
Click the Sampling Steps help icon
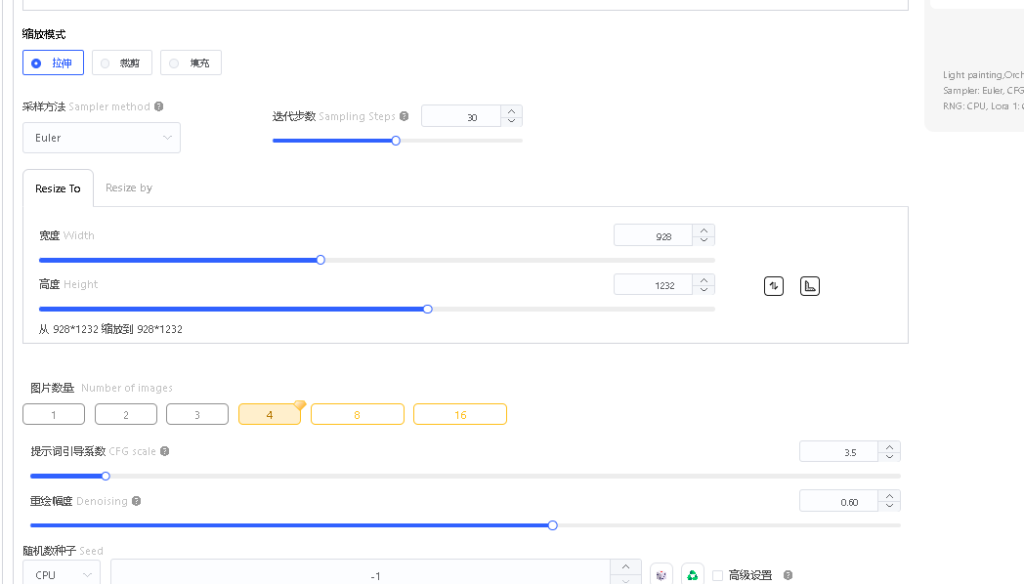pos(404,116)
